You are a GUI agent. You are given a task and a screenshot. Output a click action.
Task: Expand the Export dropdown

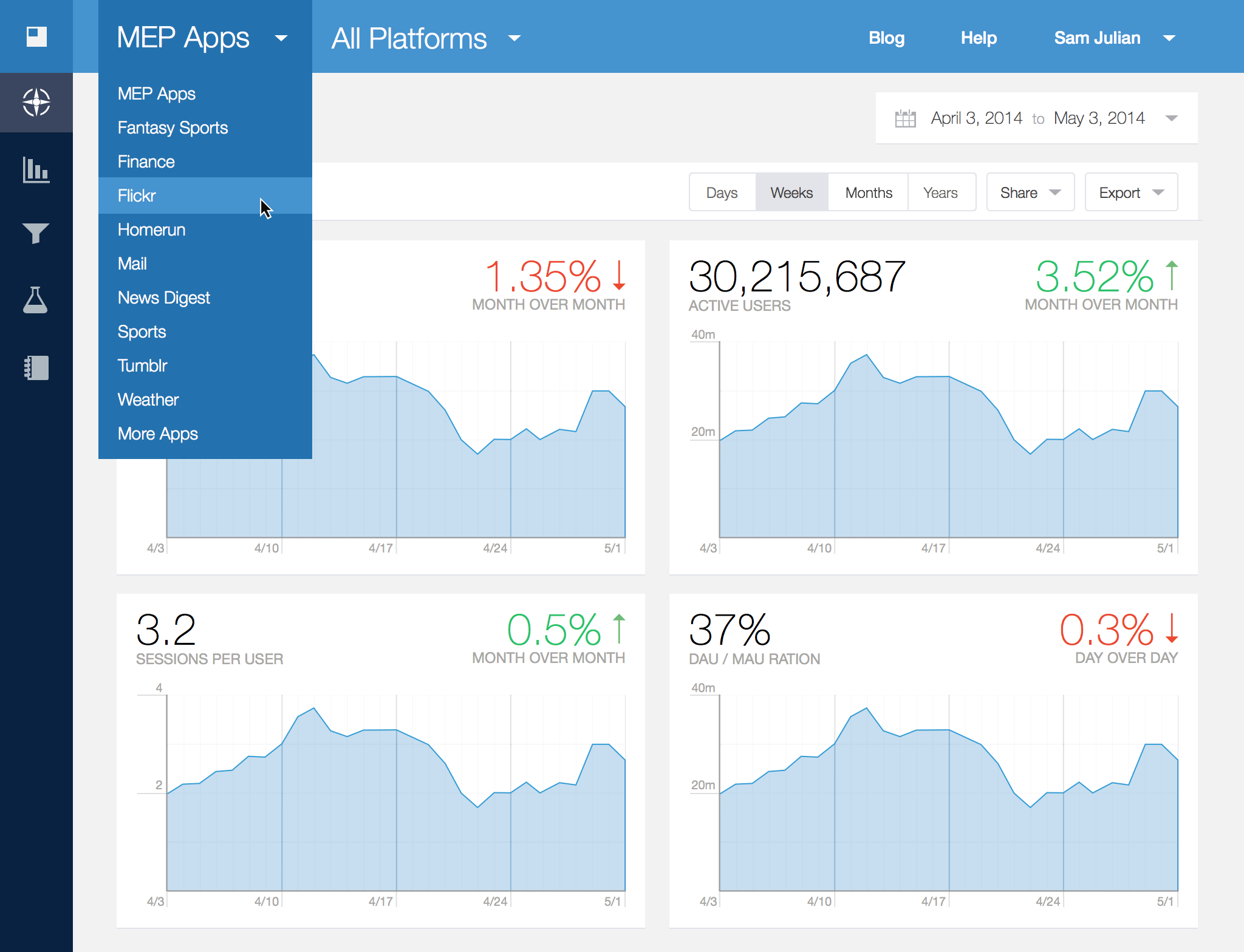(x=1130, y=192)
